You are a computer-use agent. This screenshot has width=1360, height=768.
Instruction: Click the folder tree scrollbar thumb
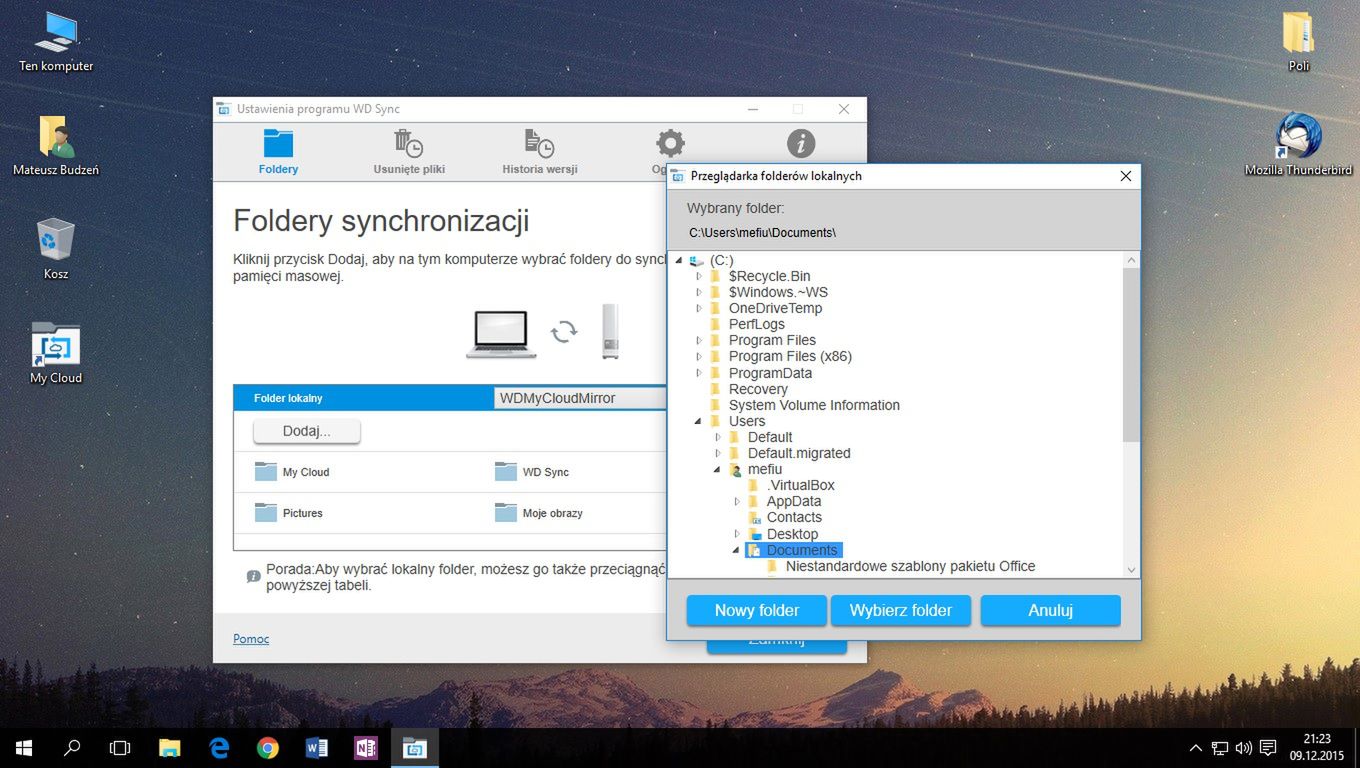tap(1131, 354)
